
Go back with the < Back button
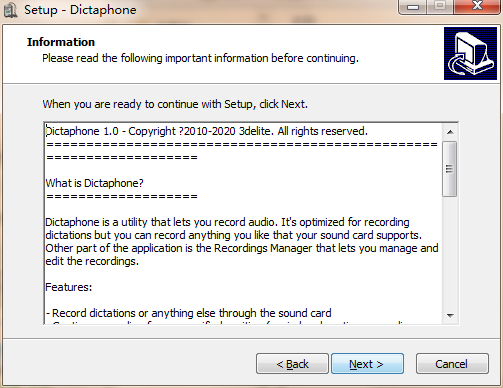click(292, 364)
